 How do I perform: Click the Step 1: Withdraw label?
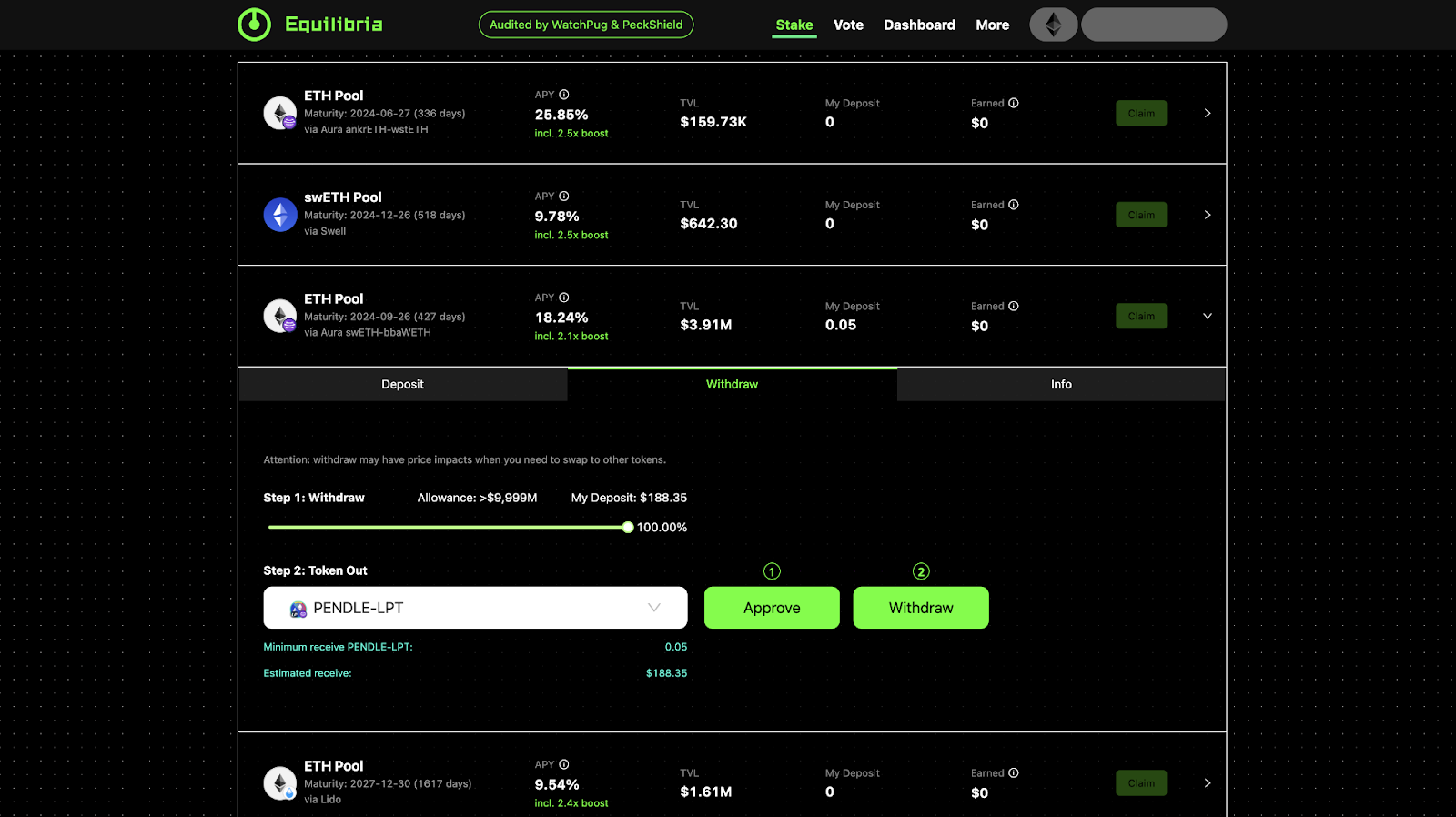click(x=314, y=498)
